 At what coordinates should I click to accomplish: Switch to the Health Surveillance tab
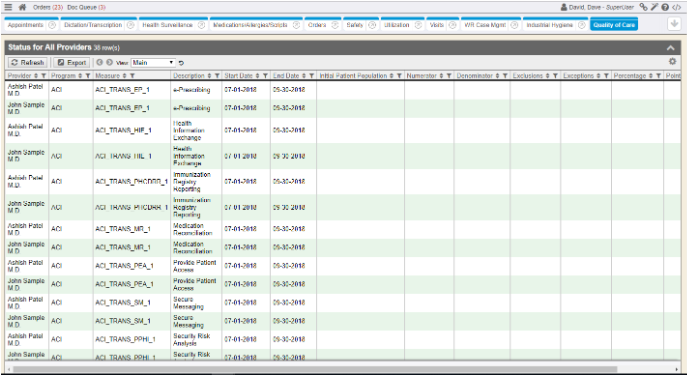(x=167, y=25)
